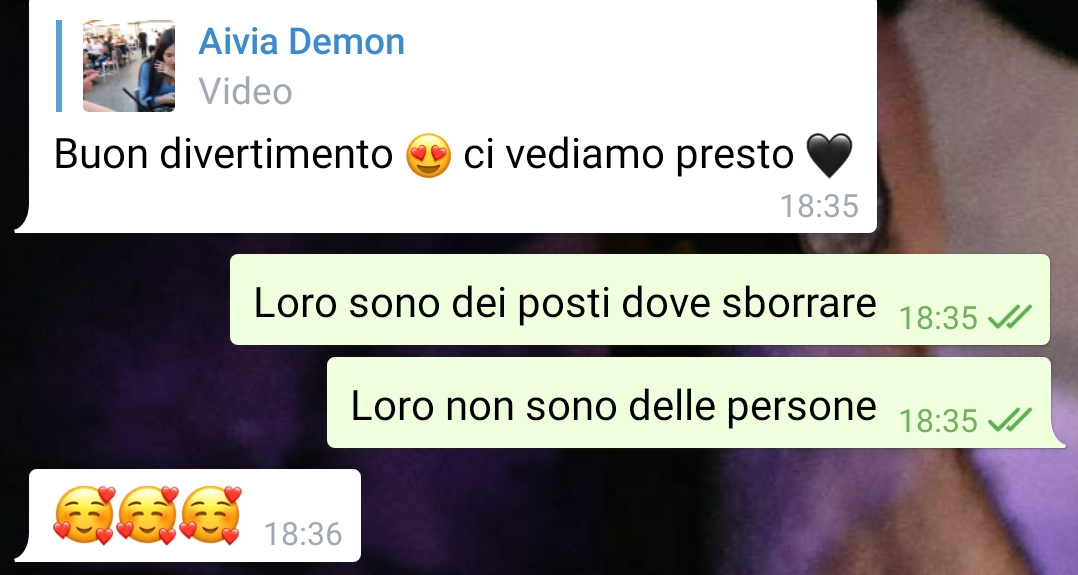Tap the timestamp of first green message
Image resolution: width=1078 pixels, height=575 pixels.
(x=938, y=318)
